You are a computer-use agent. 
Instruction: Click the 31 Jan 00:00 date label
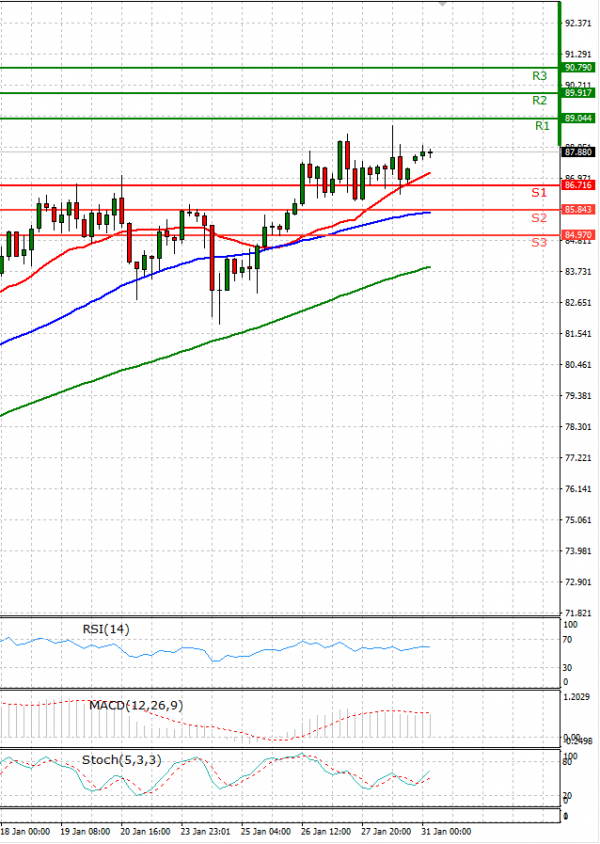point(447,832)
